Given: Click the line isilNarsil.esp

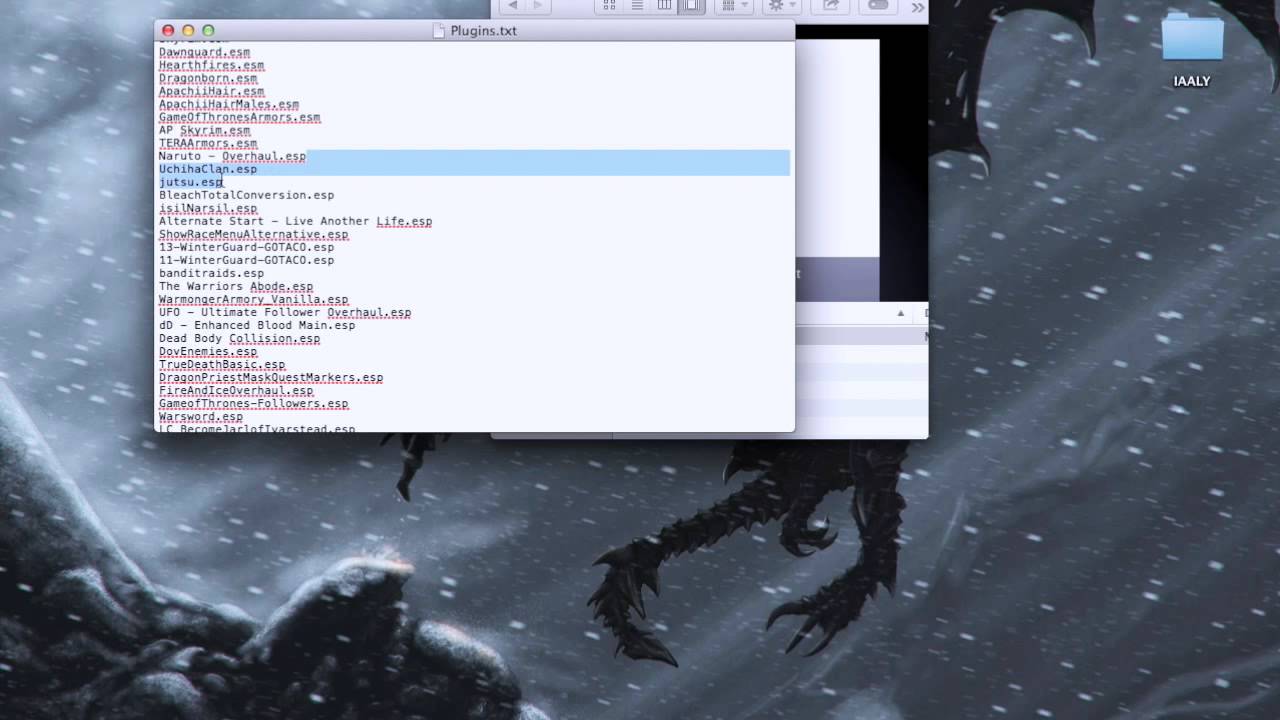Looking at the screenshot, I should click(207, 208).
